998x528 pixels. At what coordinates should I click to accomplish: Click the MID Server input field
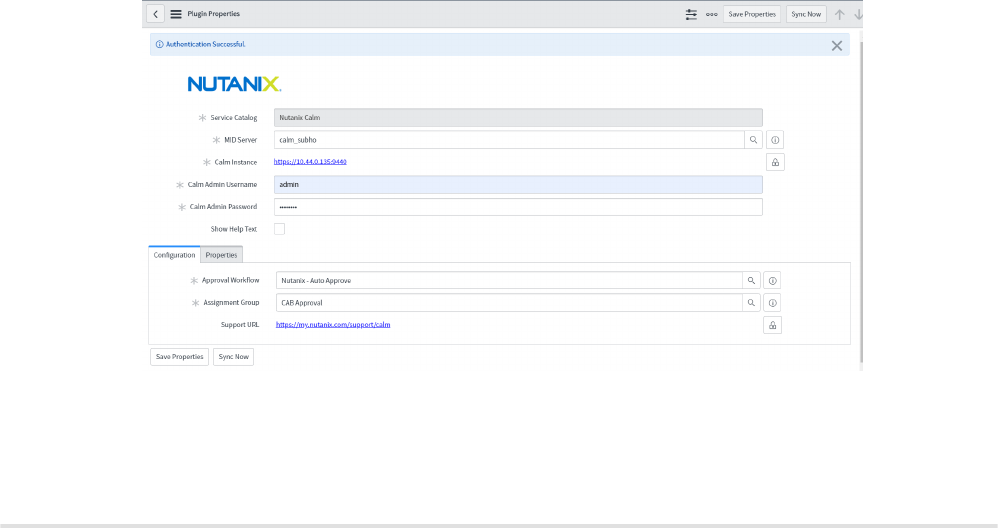coord(509,140)
